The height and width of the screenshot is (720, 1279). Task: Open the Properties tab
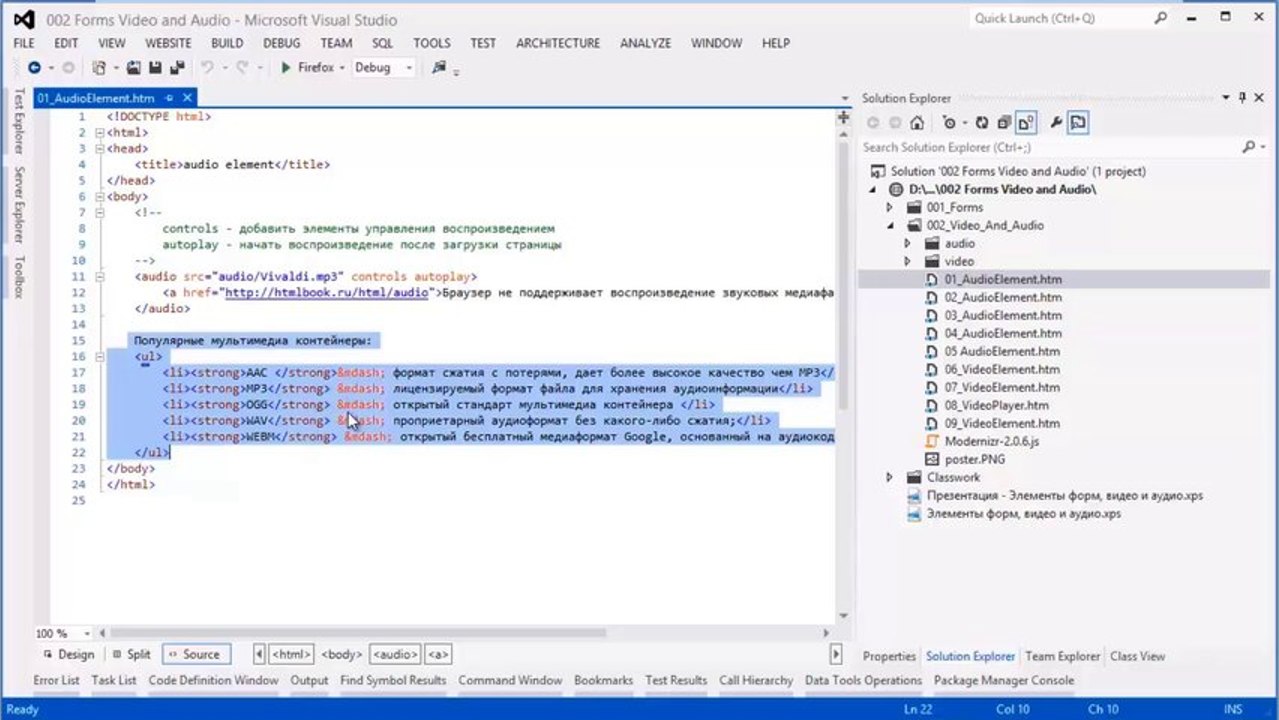(889, 656)
